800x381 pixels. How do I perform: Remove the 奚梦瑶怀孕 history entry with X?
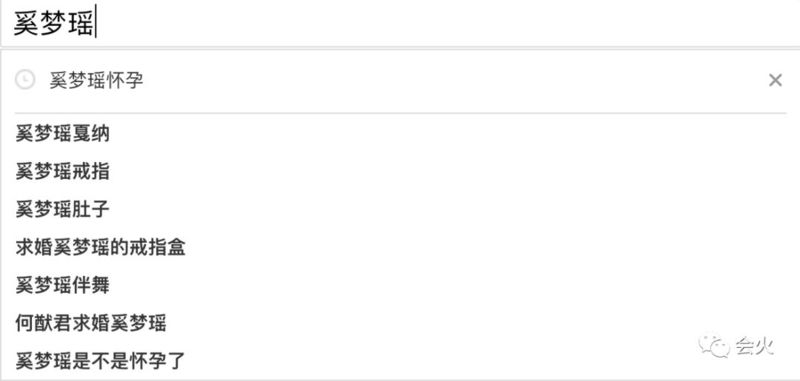click(775, 80)
